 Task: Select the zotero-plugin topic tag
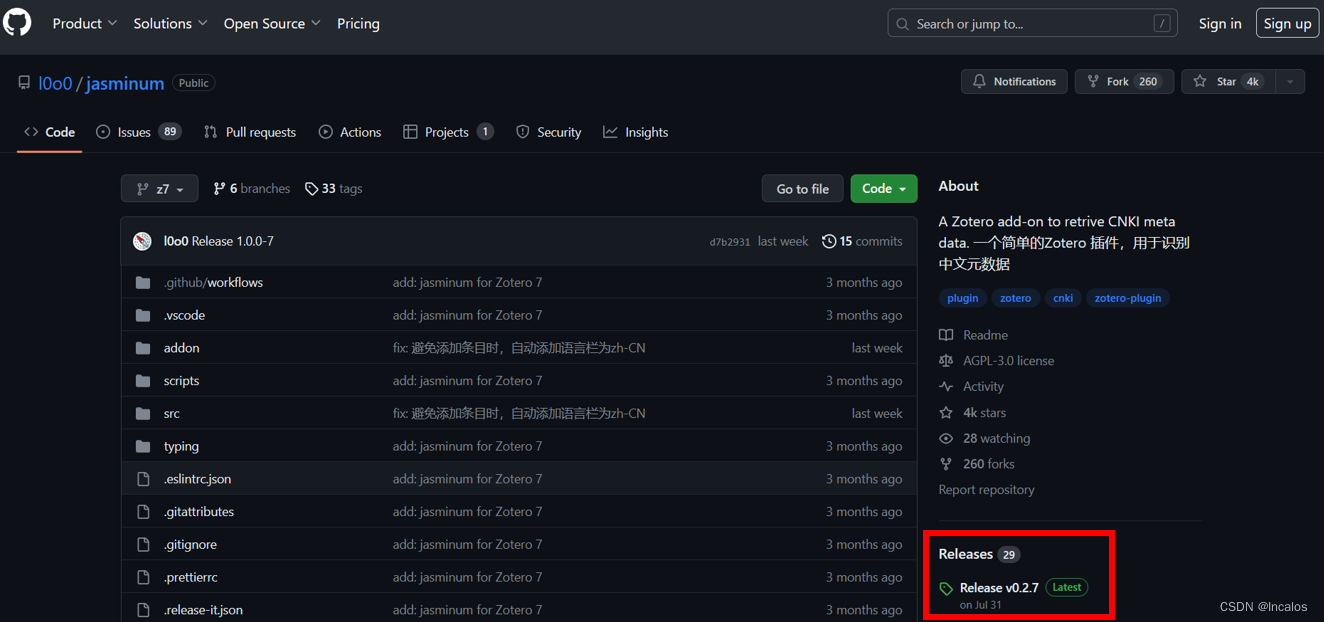point(1128,298)
